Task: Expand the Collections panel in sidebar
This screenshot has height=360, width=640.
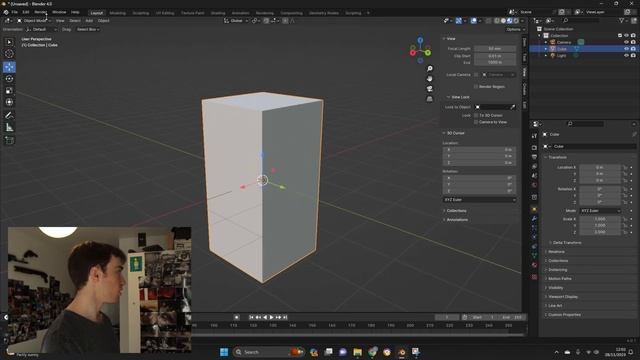Action: point(455,211)
